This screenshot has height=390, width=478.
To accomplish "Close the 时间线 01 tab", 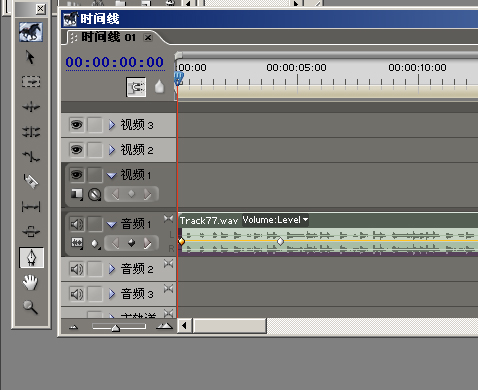I will click(x=148, y=38).
